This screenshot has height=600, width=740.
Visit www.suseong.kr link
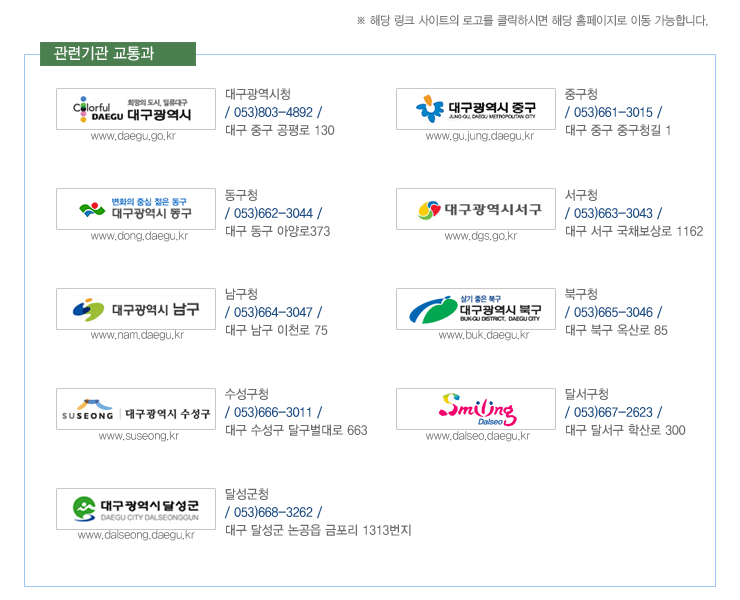[139, 436]
